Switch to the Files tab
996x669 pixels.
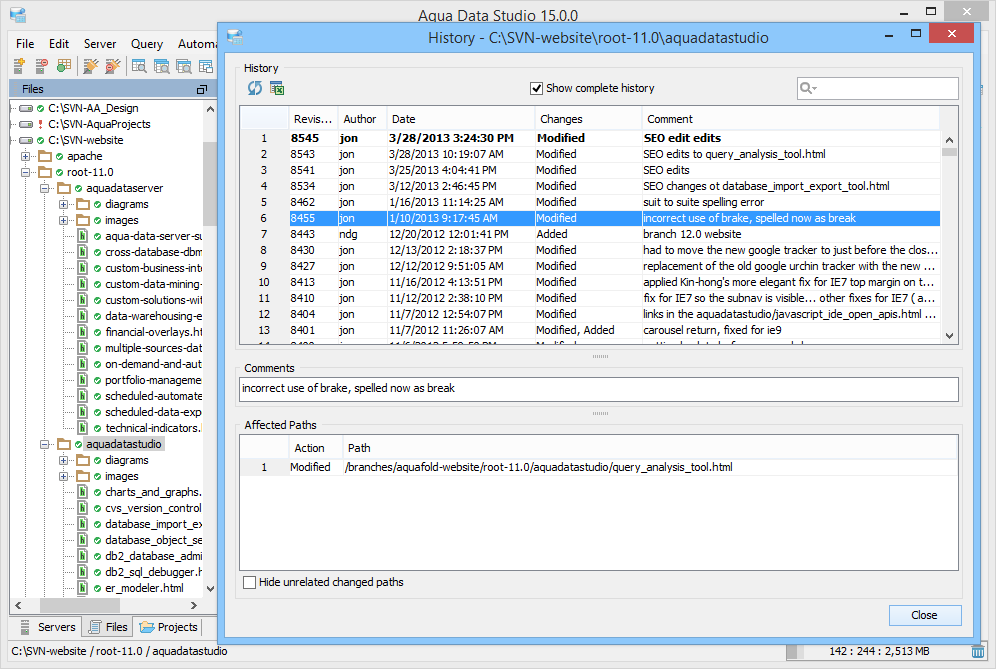coord(108,627)
